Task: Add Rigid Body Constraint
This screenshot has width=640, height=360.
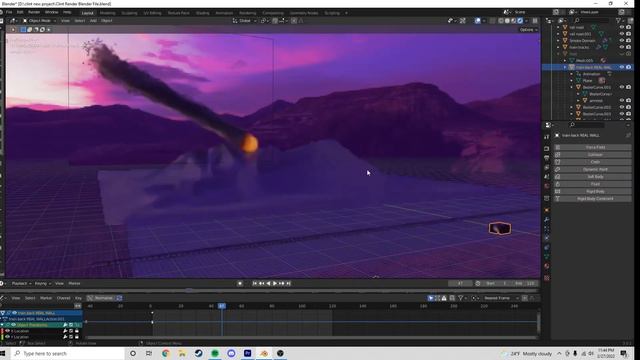Action: point(593,198)
